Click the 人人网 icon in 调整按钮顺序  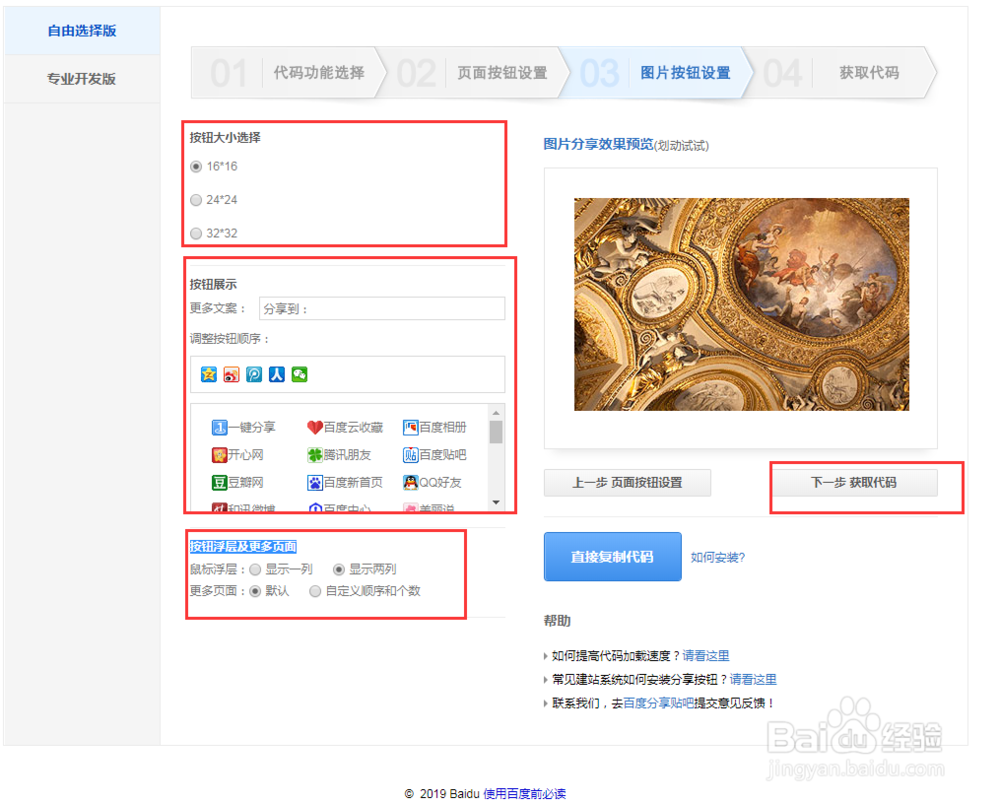pyautogui.click(x=277, y=374)
